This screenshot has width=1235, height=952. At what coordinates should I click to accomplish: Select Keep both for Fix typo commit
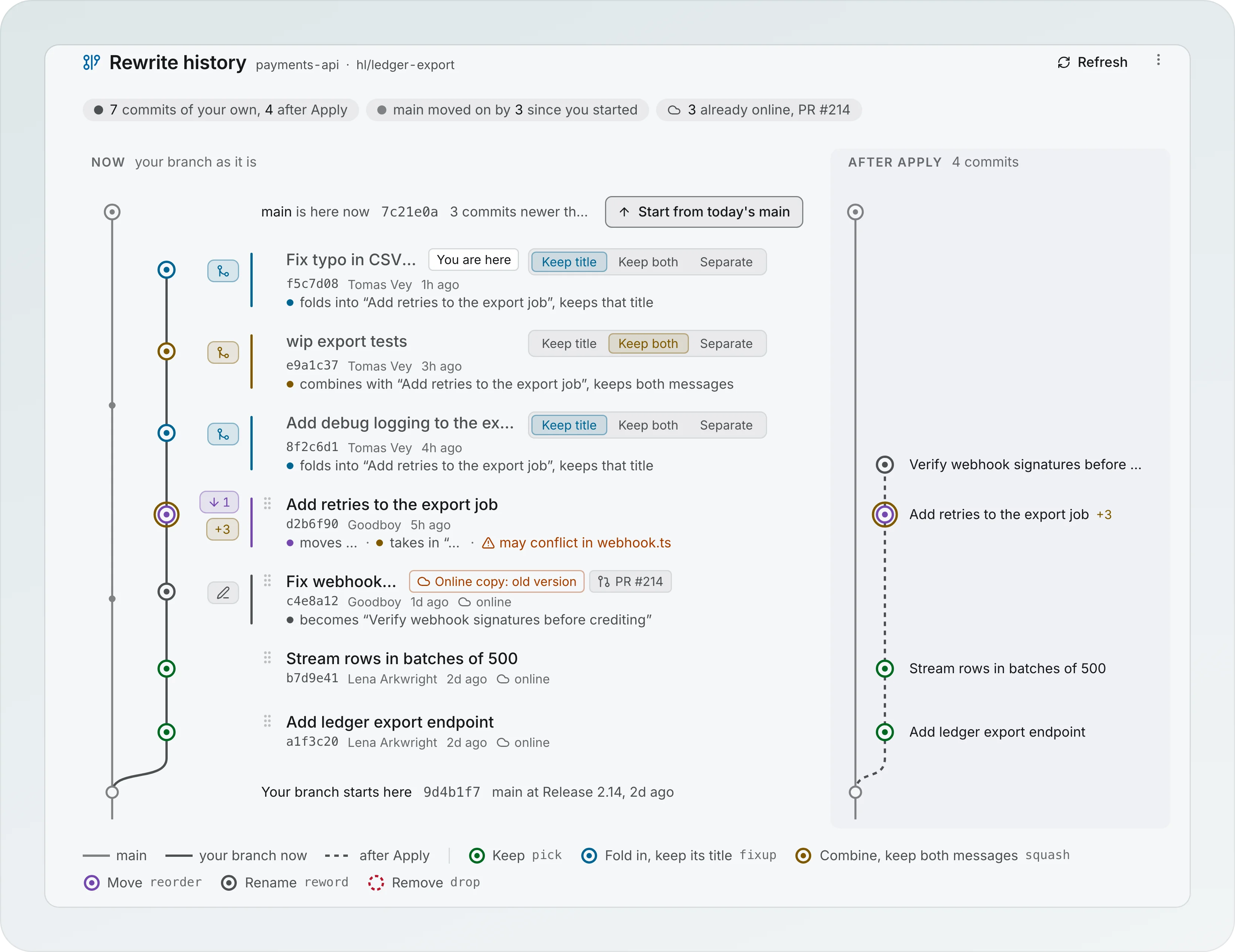648,262
